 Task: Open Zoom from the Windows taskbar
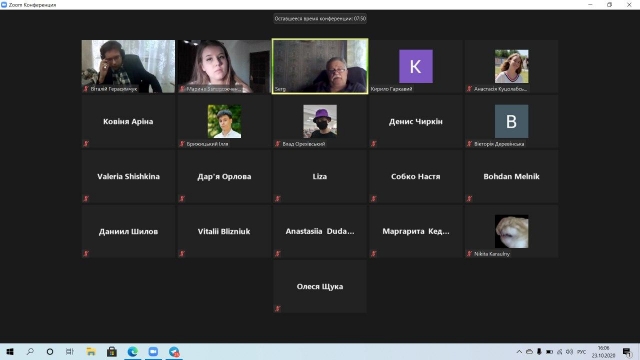tap(153, 351)
